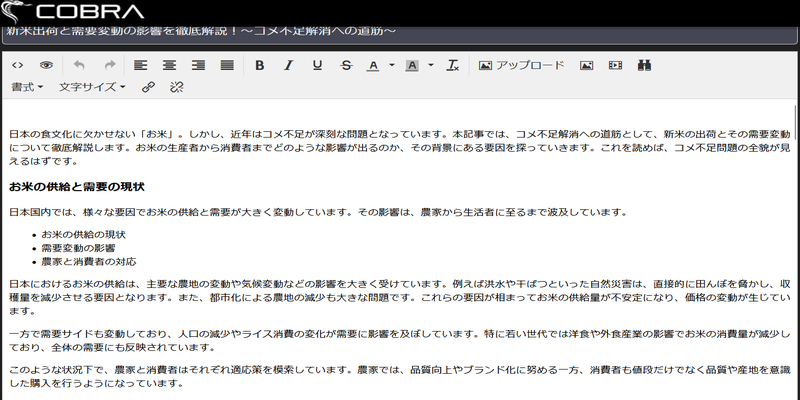This screenshot has height=400, width=800.
Task: Click paragraph starting このような状況下で
Action: coord(400,377)
